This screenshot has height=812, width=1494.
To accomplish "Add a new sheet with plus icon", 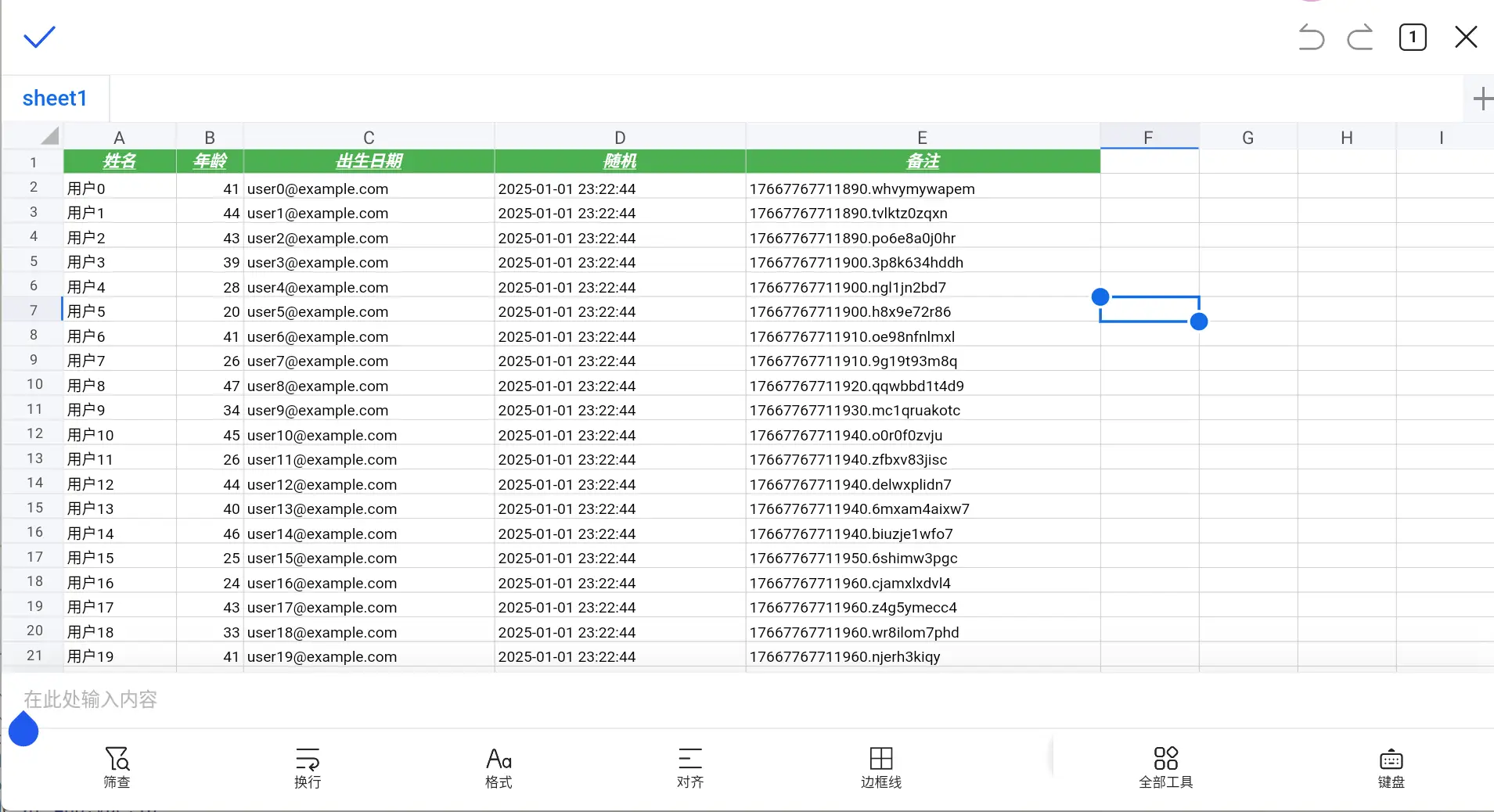I will (1481, 99).
